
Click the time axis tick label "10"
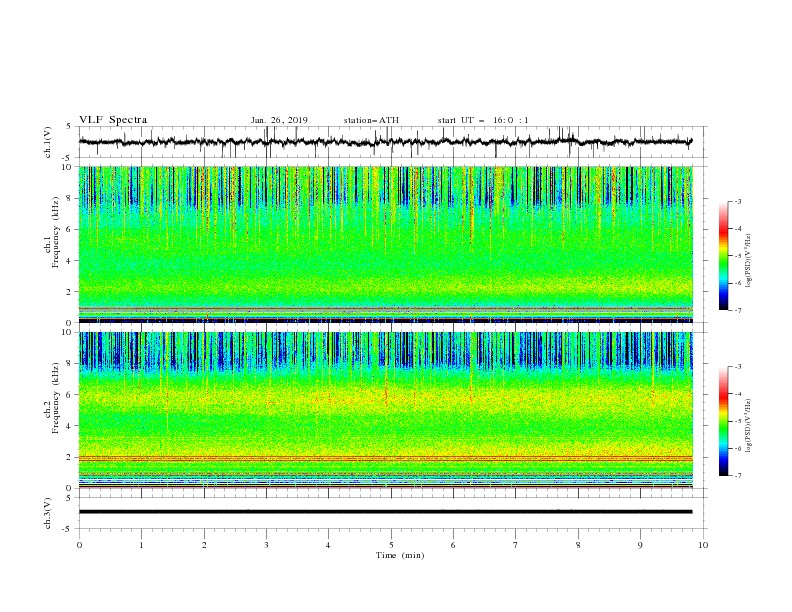703,545
